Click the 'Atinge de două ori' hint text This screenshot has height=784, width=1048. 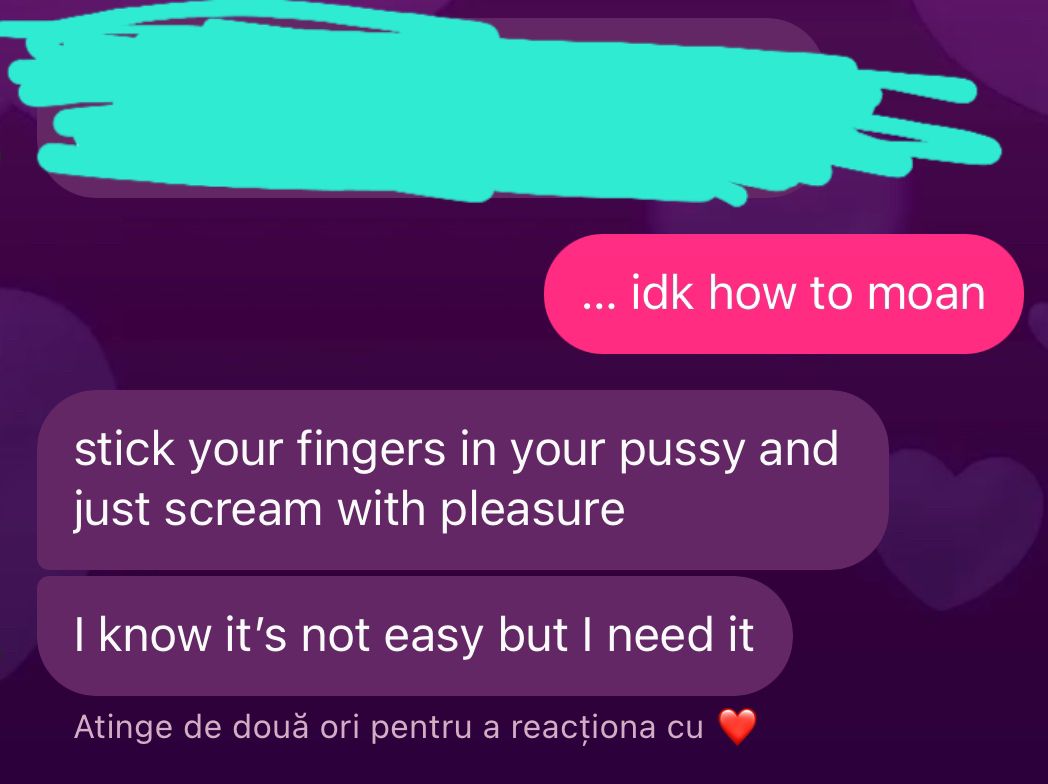point(388,727)
